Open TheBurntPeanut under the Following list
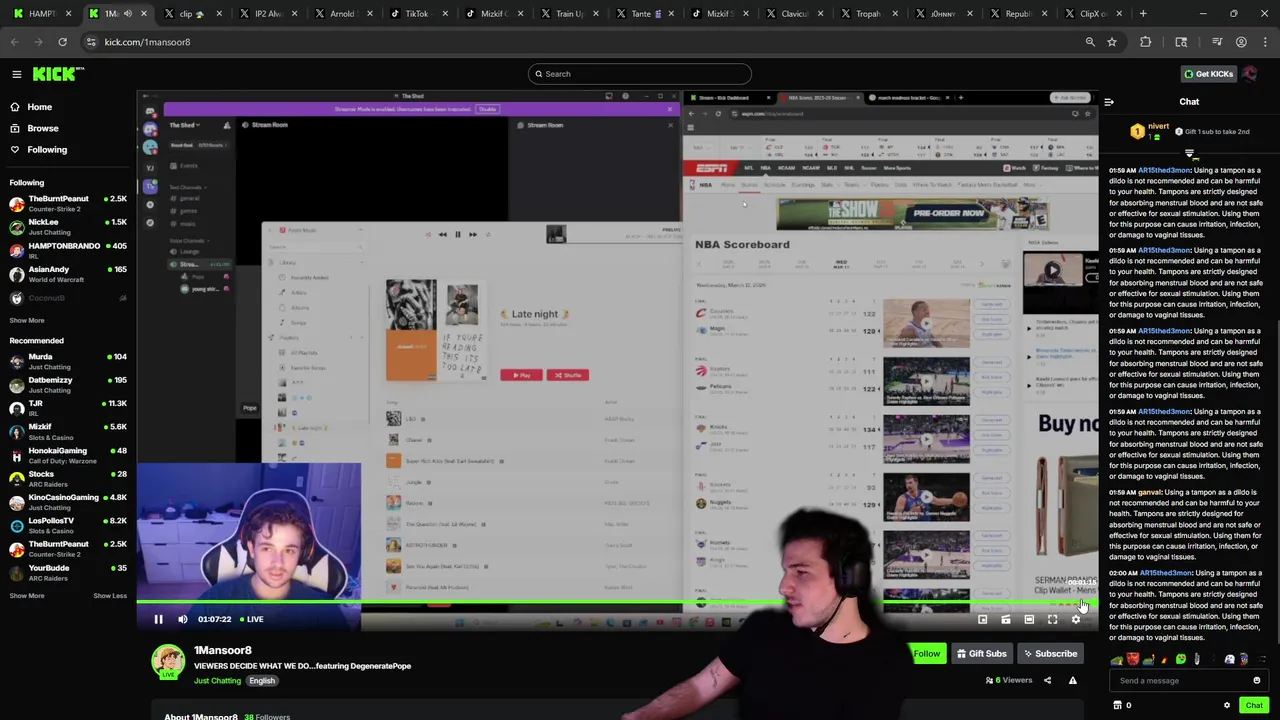The height and width of the screenshot is (720, 1280). (x=68, y=203)
